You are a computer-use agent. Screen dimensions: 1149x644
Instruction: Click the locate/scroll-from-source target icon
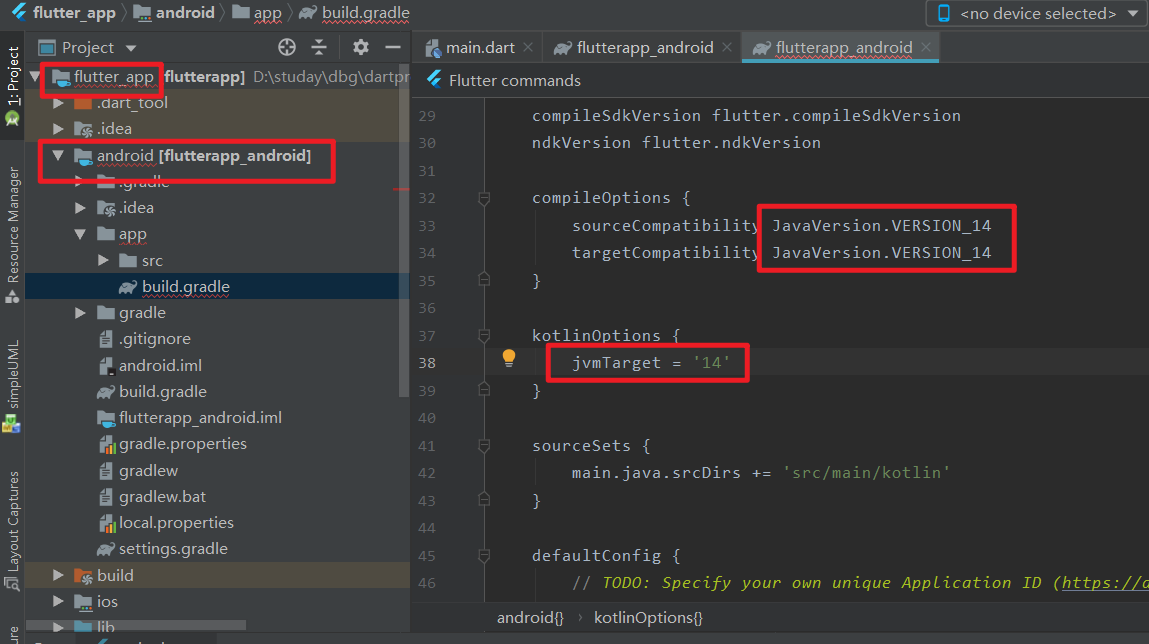(287, 48)
